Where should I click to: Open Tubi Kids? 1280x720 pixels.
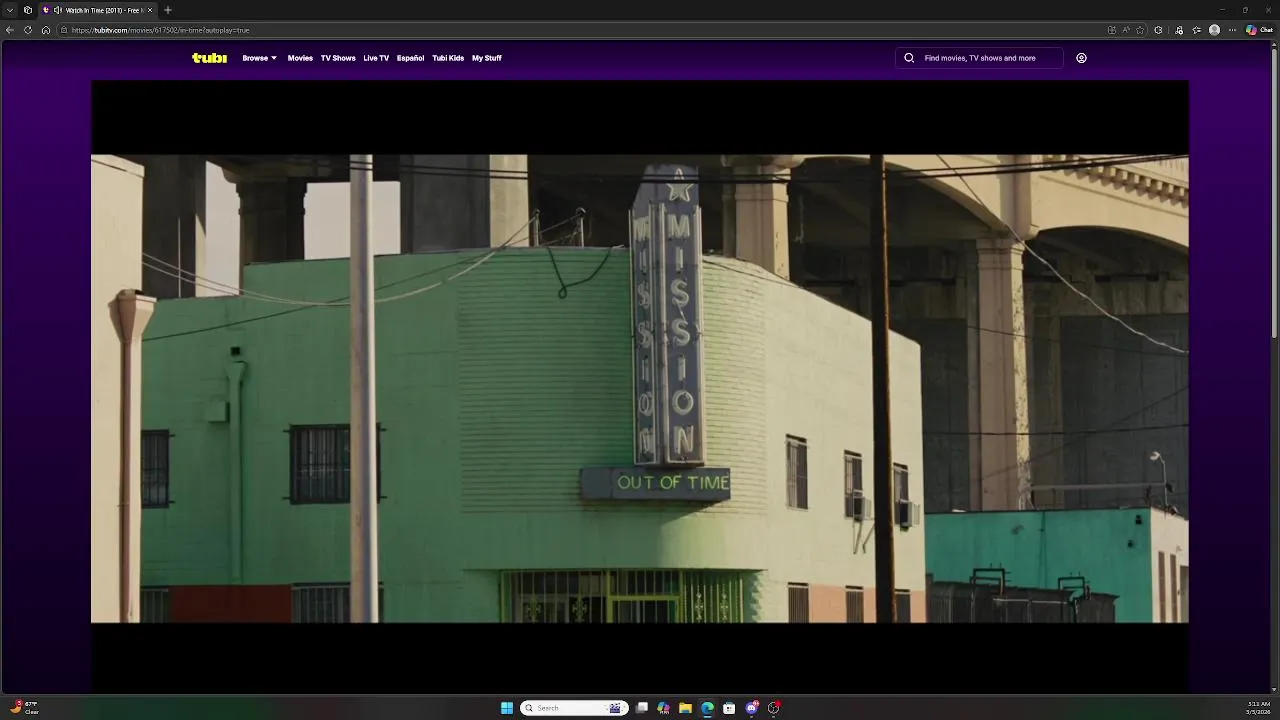448,58
